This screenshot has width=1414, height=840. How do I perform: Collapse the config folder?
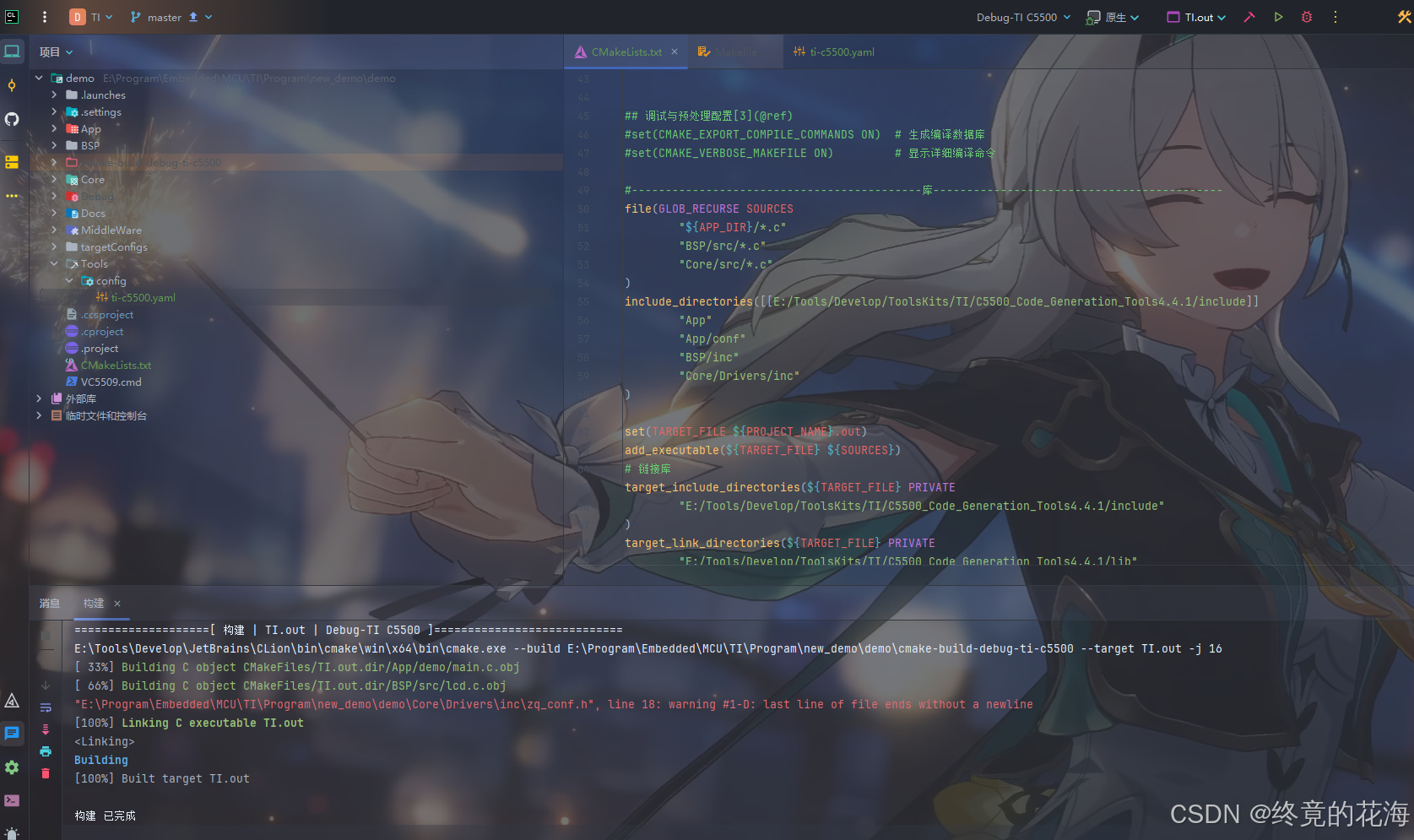[x=69, y=280]
